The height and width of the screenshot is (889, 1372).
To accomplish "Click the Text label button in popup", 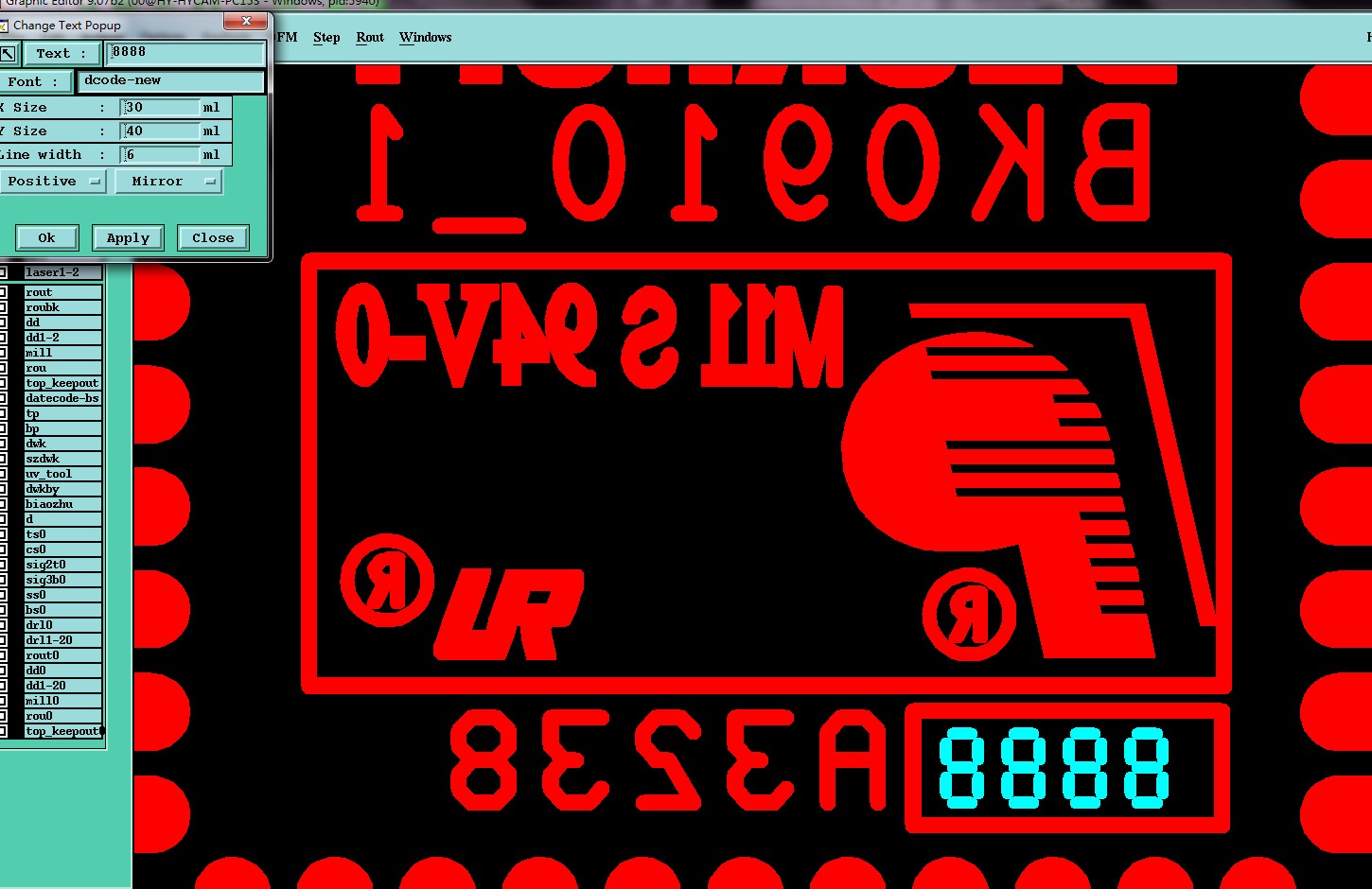I will pyautogui.click(x=62, y=54).
